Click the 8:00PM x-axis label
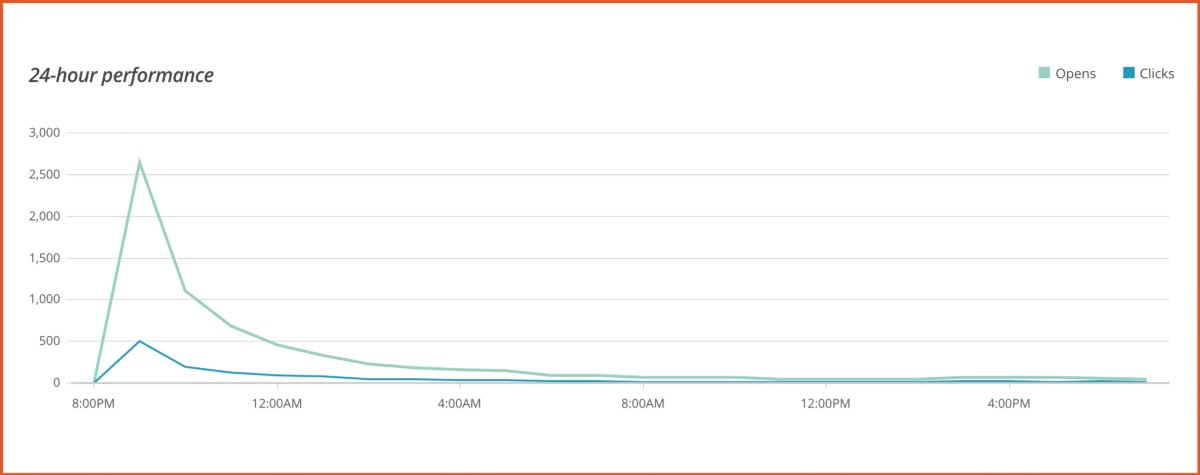The height and width of the screenshot is (475, 1200). click(93, 403)
